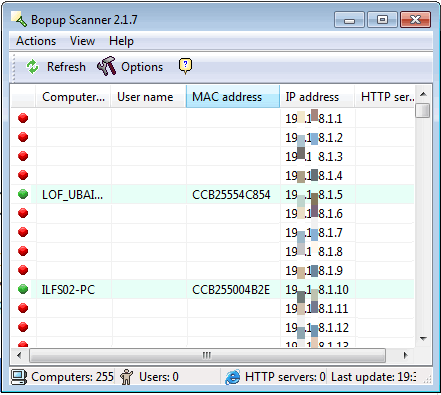
Task: Click the red status icon for 8.1.2
Action: pyautogui.click(x=23, y=137)
